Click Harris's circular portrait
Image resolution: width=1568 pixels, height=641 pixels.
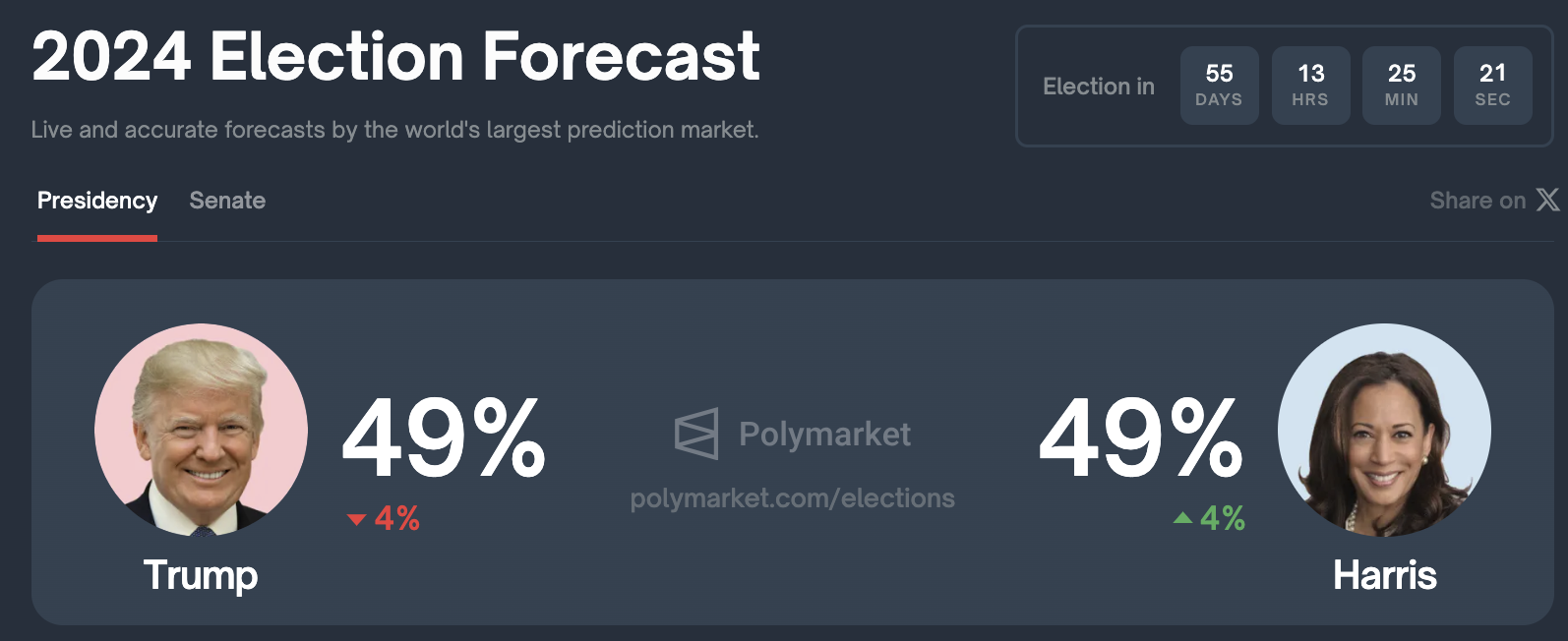tap(1384, 430)
